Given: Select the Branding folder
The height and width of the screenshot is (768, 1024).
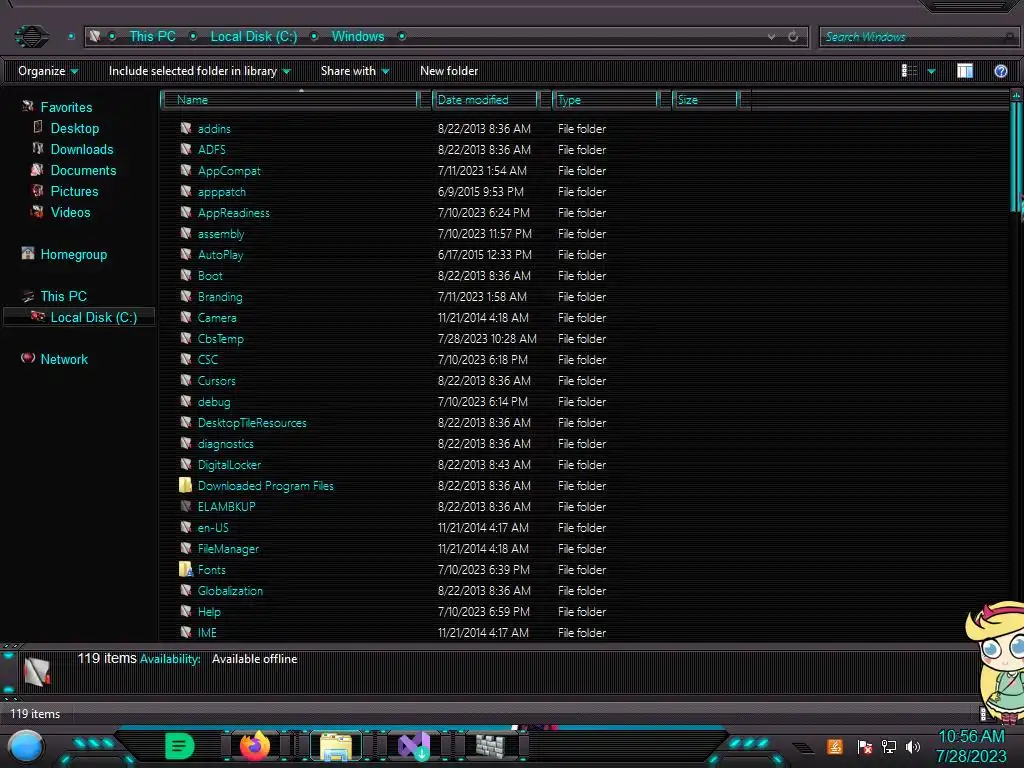Looking at the screenshot, I should click(219, 296).
